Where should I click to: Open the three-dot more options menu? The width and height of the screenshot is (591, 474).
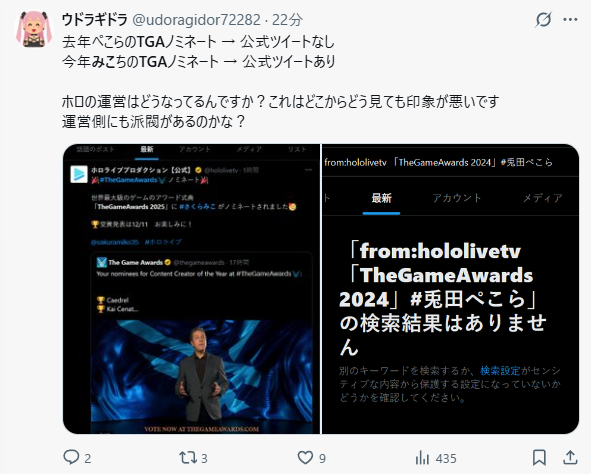pyautogui.click(x=570, y=20)
